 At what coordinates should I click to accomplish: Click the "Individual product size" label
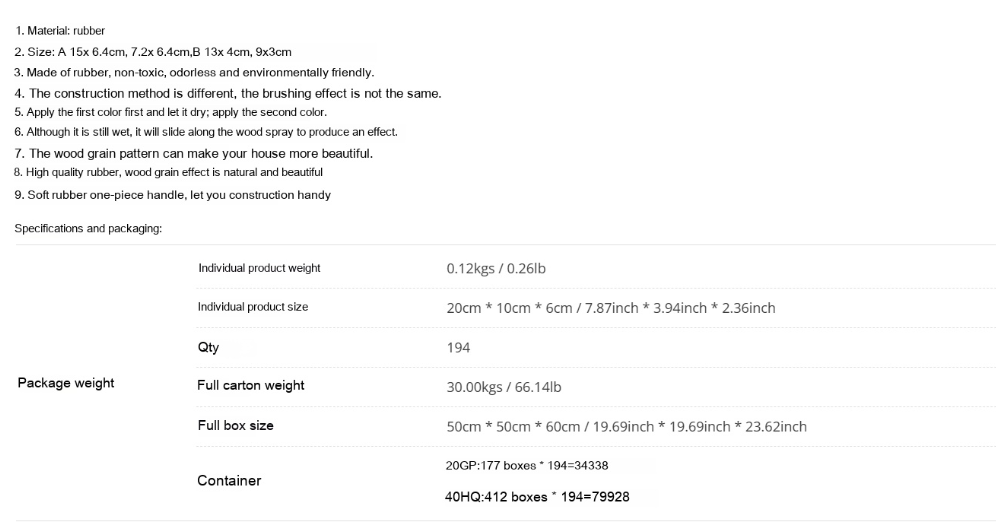(x=253, y=307)
